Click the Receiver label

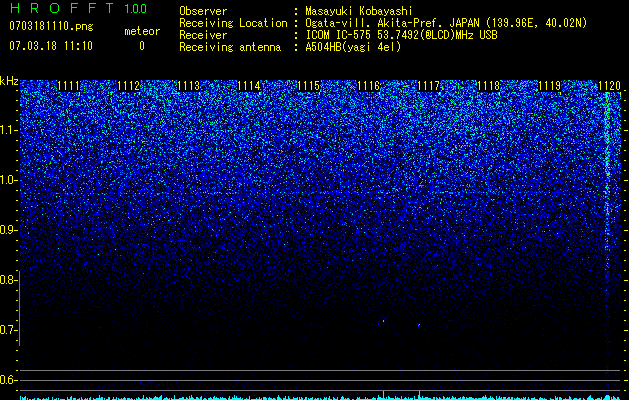(203, 35)
